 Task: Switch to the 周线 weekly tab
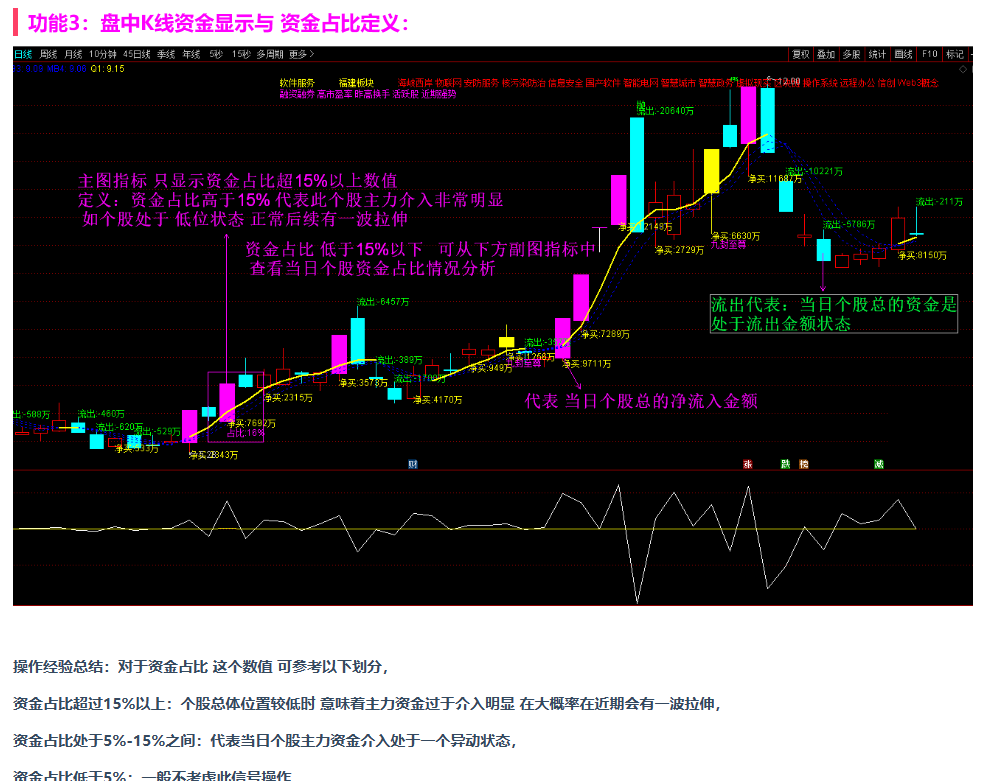click(49, 54)
